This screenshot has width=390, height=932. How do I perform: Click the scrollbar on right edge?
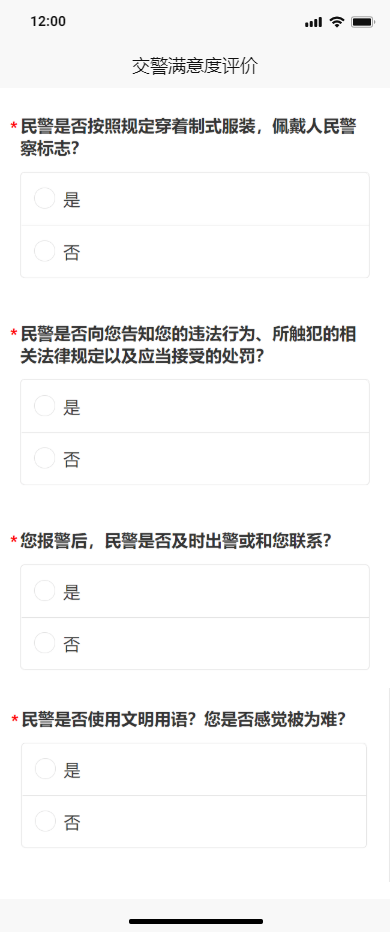[389, 785]
